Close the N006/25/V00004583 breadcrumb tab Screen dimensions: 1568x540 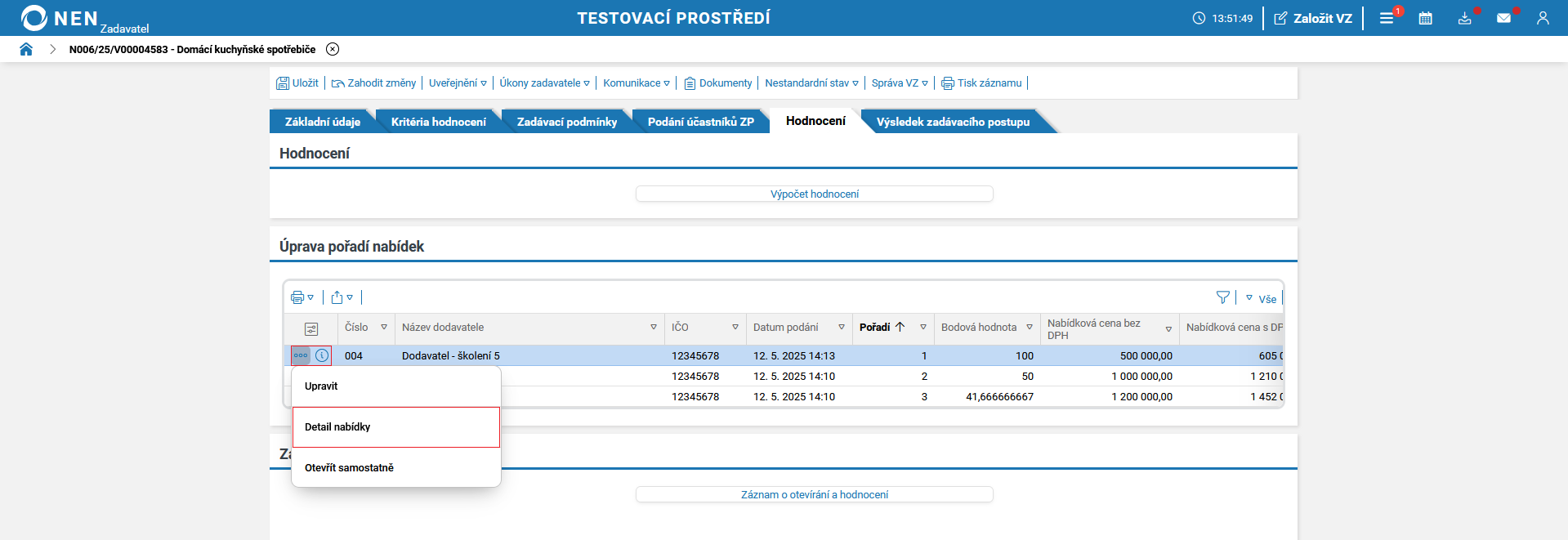point(333,49)
